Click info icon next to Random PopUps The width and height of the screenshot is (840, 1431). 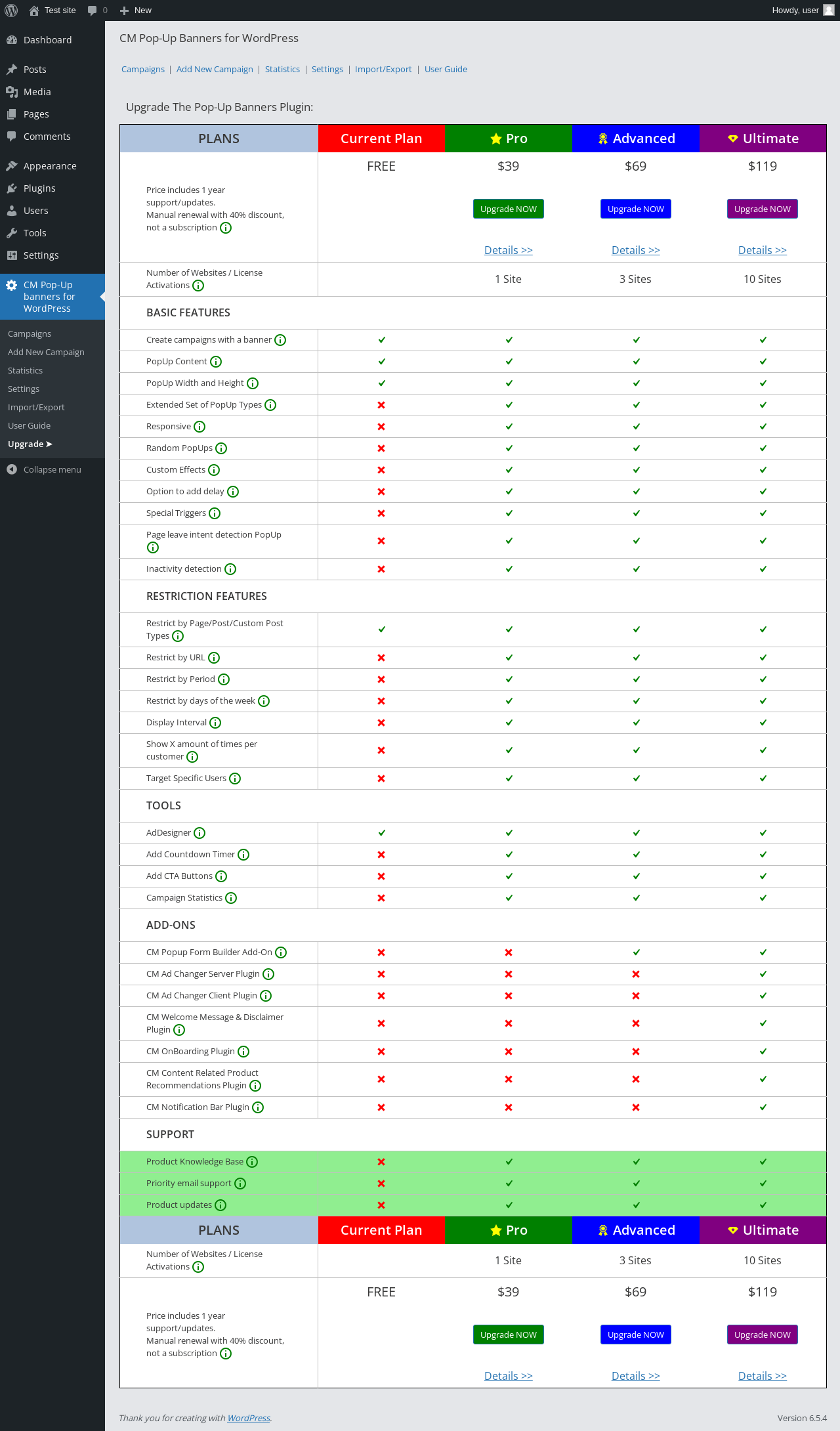tap(221, 448)
